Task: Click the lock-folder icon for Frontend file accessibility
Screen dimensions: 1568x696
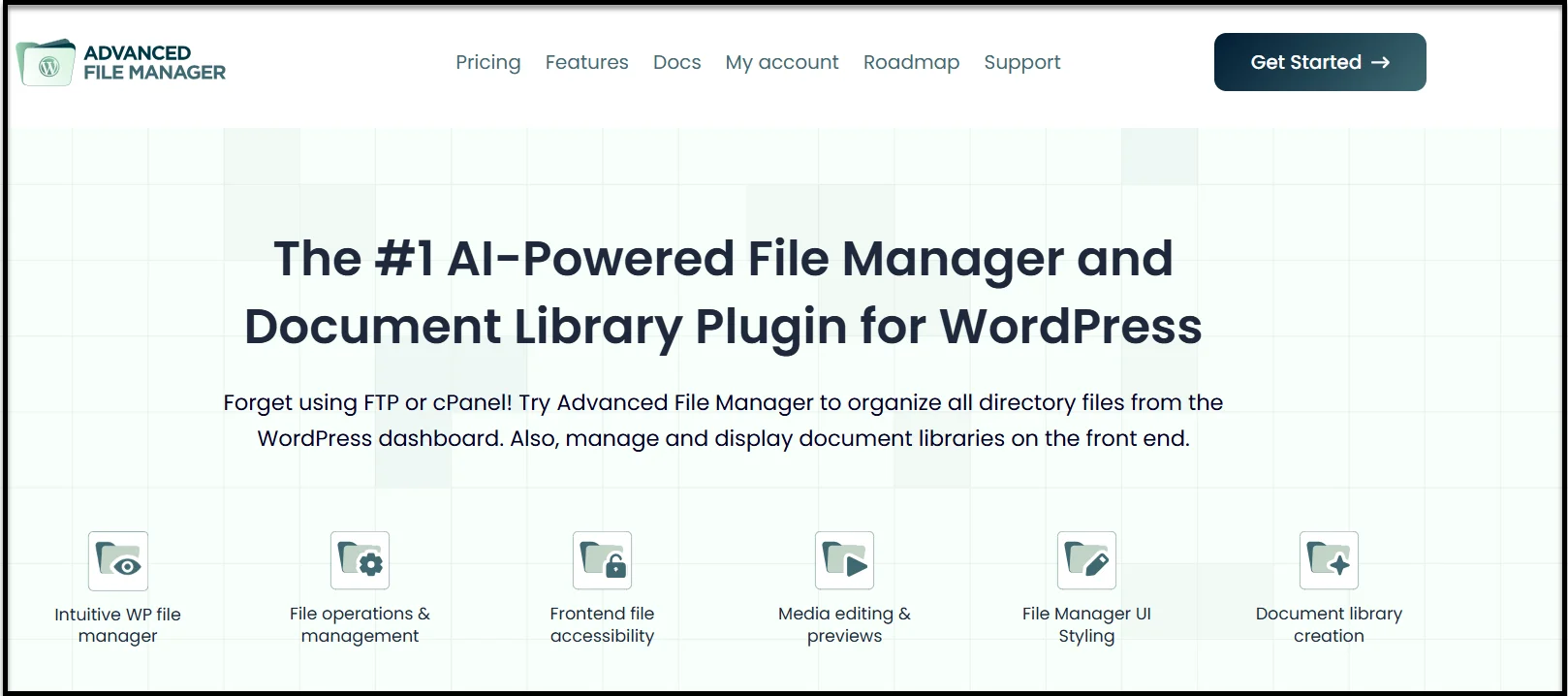Action: (602, 560)
